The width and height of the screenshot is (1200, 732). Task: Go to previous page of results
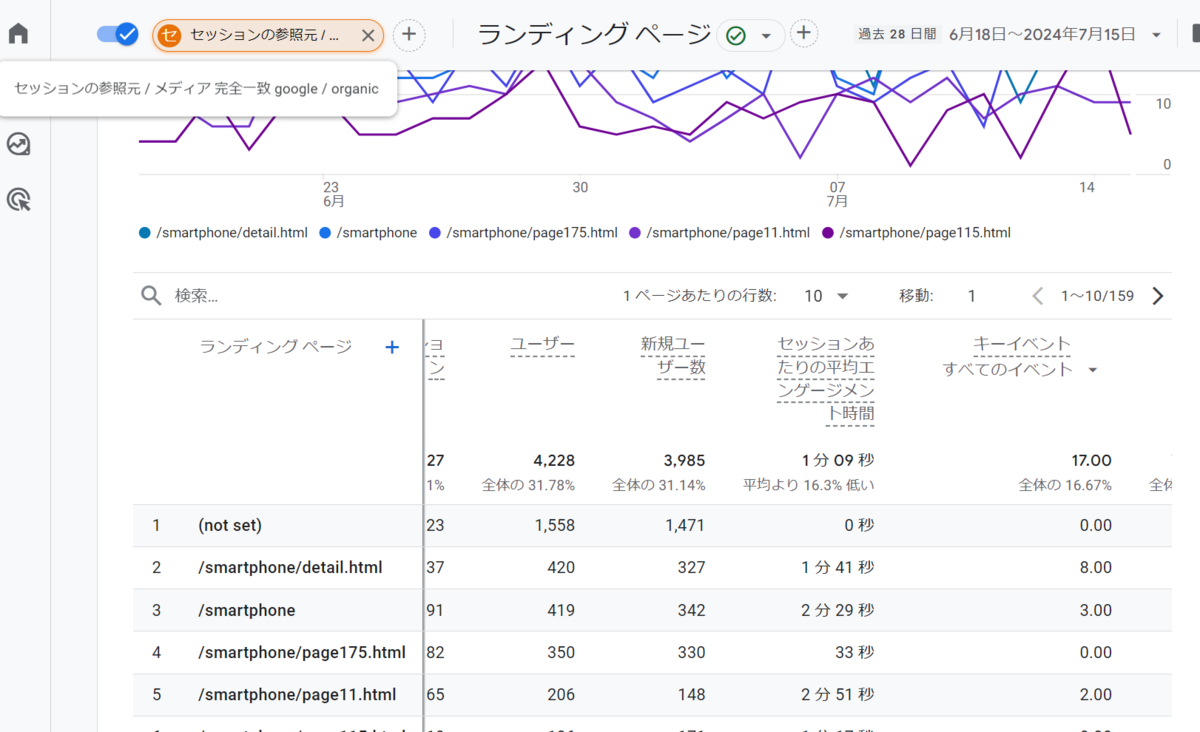point(1037,296)
